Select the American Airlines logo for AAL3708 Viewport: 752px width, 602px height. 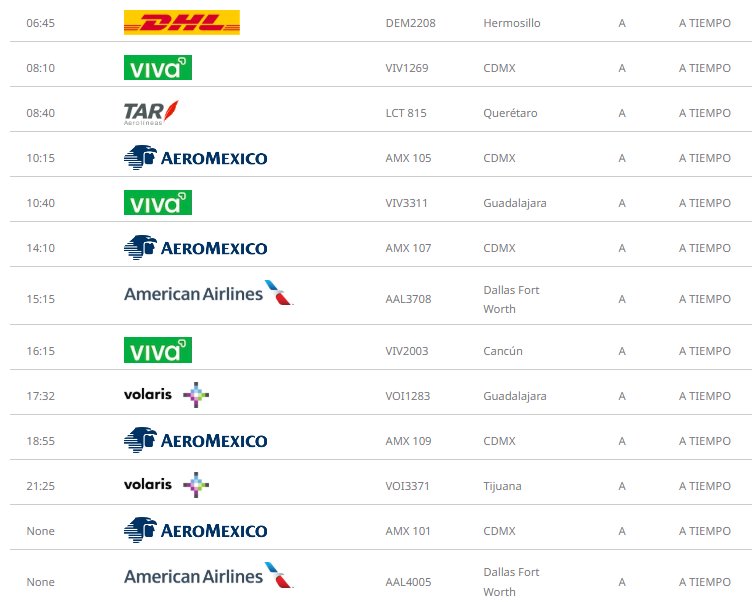[209, 293]
